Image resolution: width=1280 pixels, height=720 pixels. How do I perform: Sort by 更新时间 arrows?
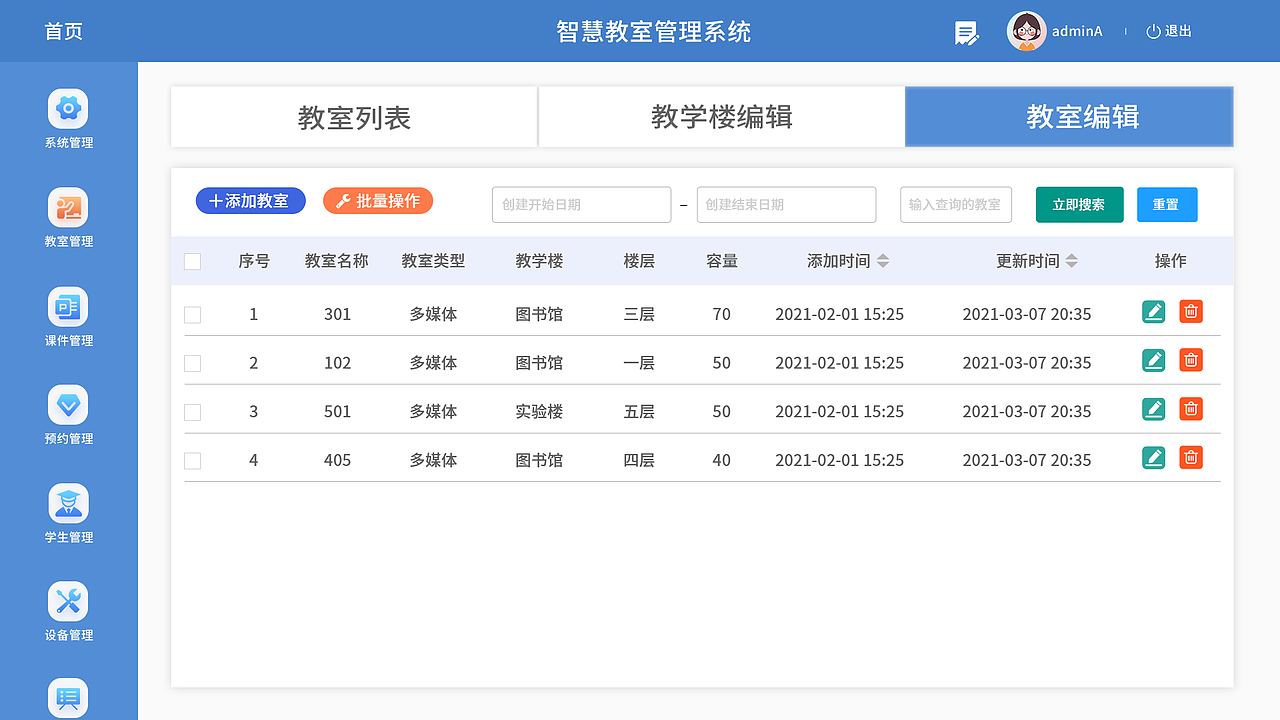1072,261
